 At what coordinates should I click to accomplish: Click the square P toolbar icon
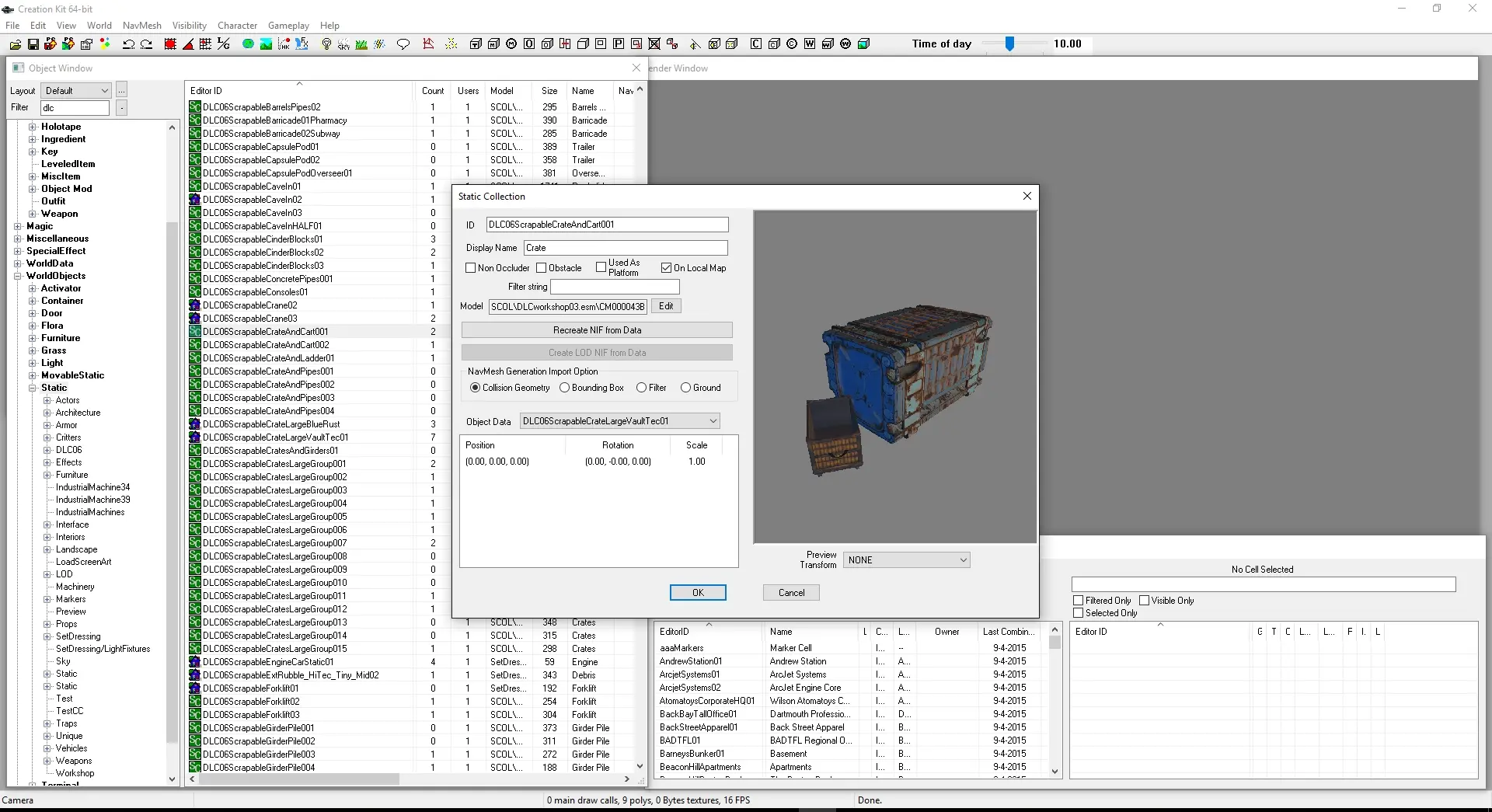tap(619, 44)
